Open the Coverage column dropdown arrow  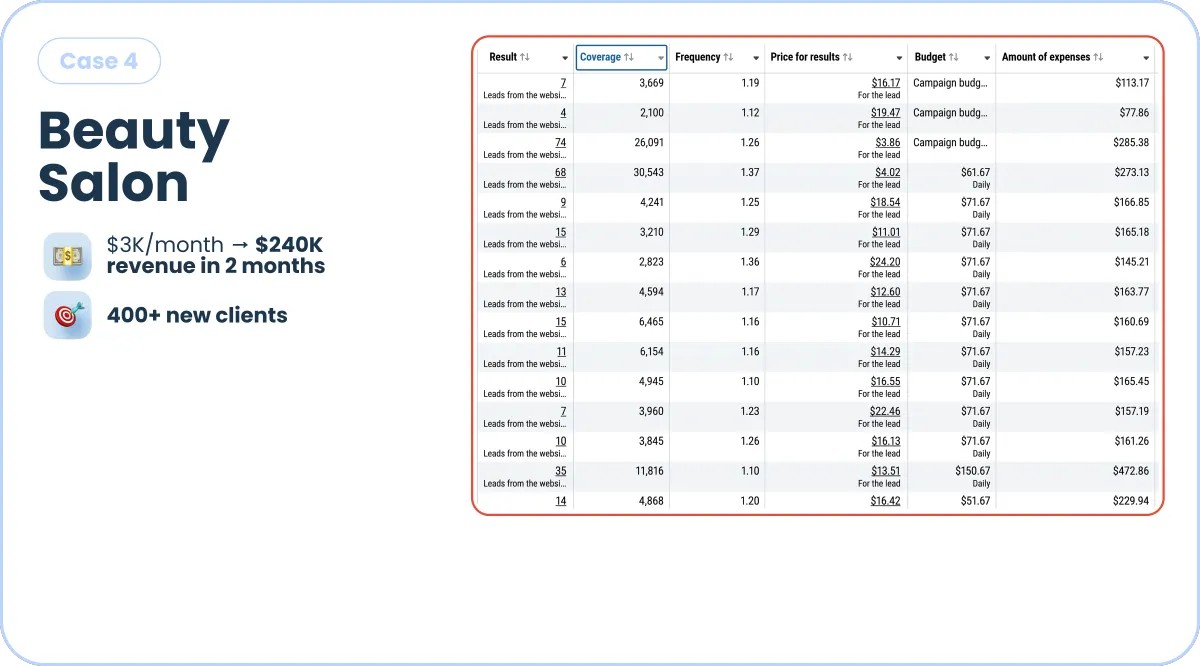(x=660, y=58)
